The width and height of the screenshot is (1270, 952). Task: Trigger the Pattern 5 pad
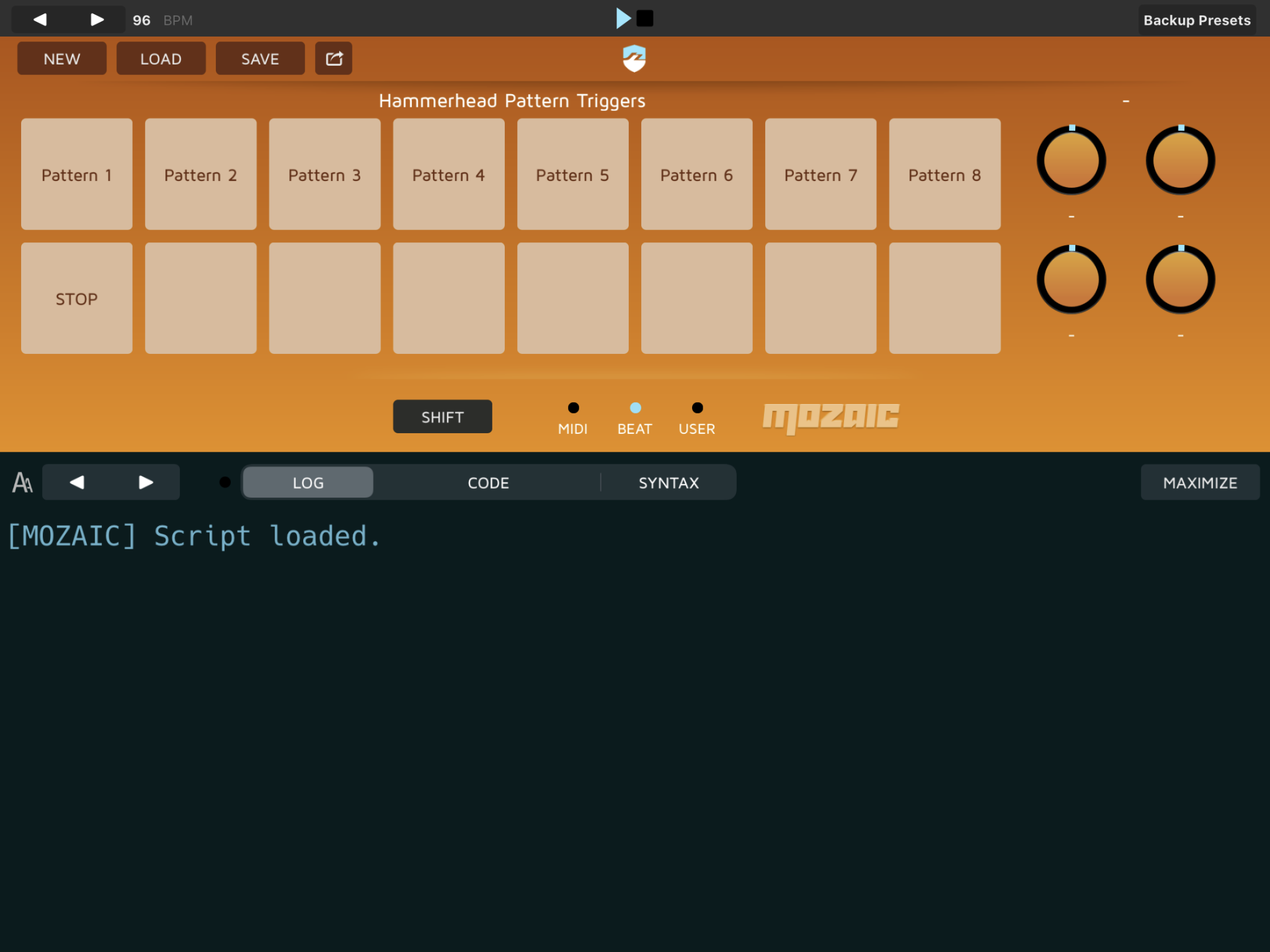click(x=573, y=174)
